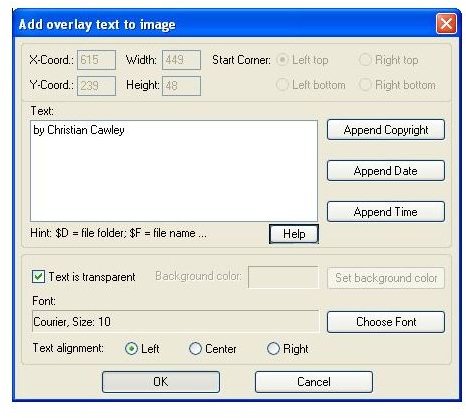
Task: Select Center text alignment
Action: tap(195, 349)
